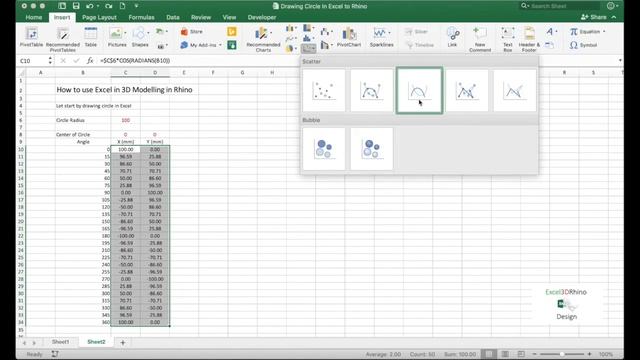Image resolution: width=640 pixels, height=360 pixels.
Task: Switch to the Data tab
Action: point(173,17)
